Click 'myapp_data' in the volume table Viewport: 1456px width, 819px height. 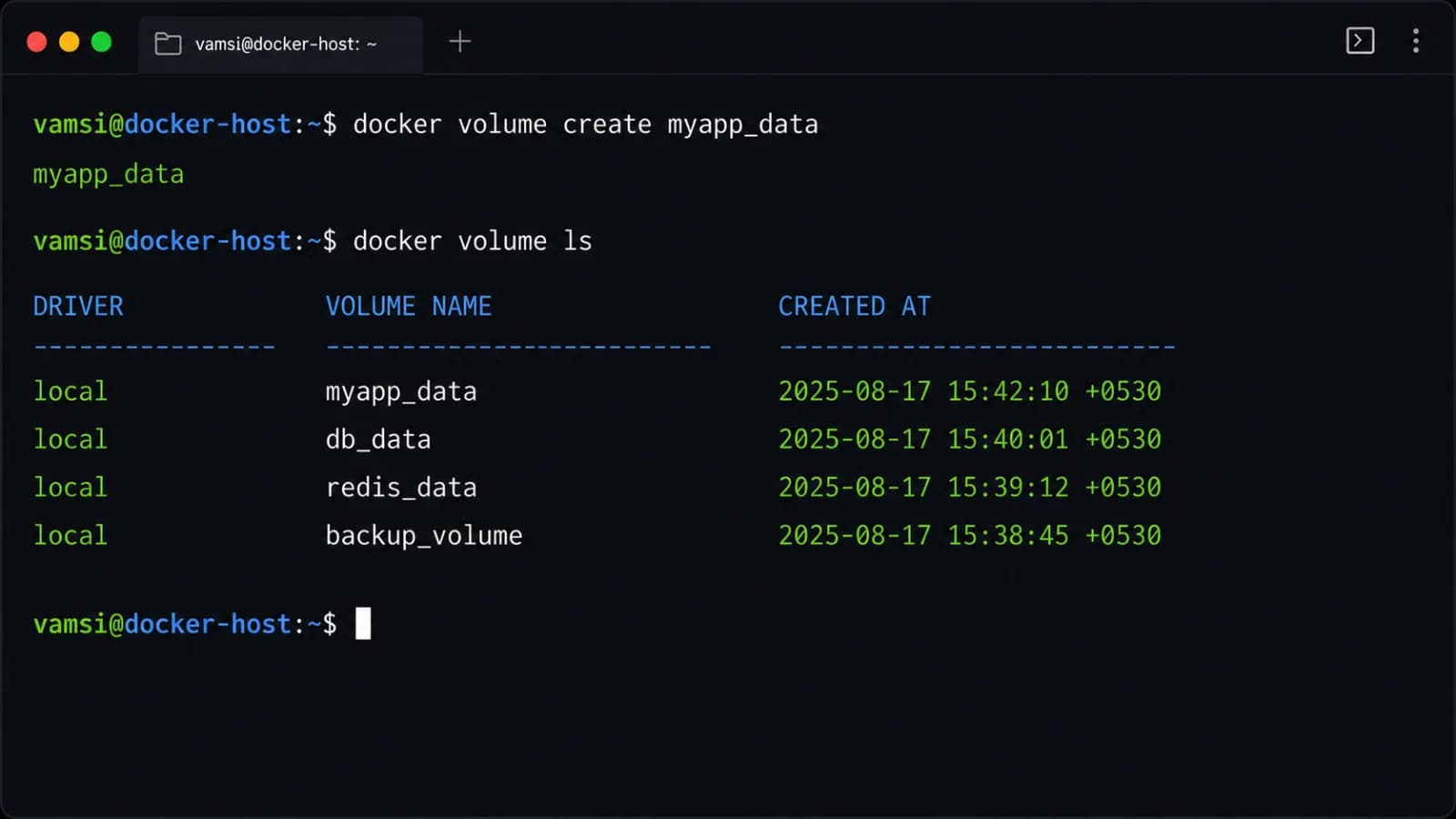click(x=401, y=391)
